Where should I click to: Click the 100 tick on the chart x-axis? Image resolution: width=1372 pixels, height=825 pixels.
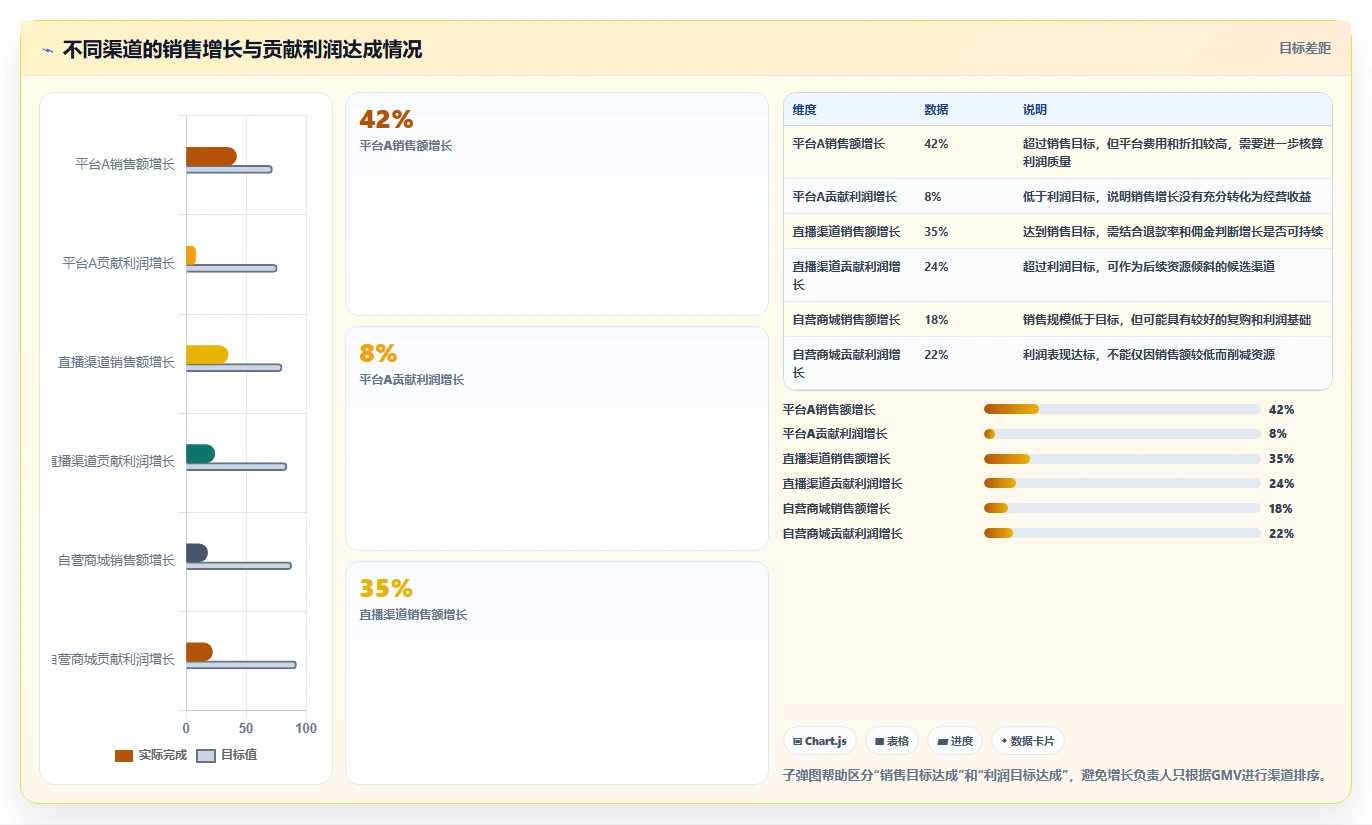306,728
